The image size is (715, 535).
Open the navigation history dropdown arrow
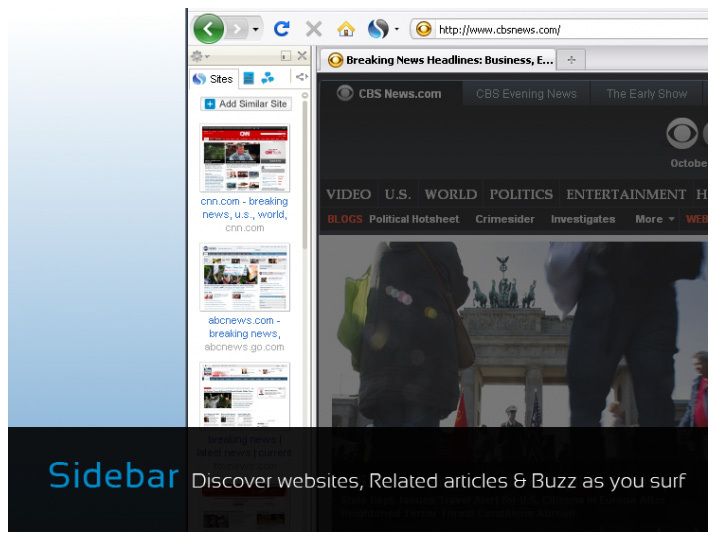[255, 30]
